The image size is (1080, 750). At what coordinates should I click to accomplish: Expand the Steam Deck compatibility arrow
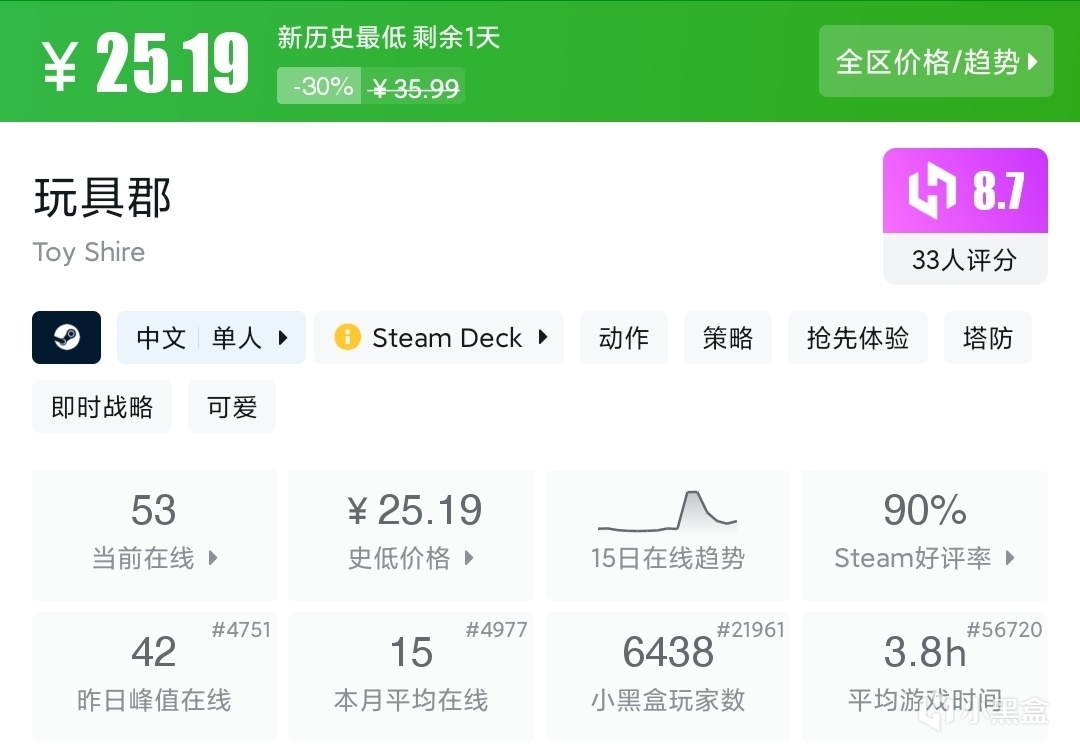pyautogui.click(x=543, y=337)
